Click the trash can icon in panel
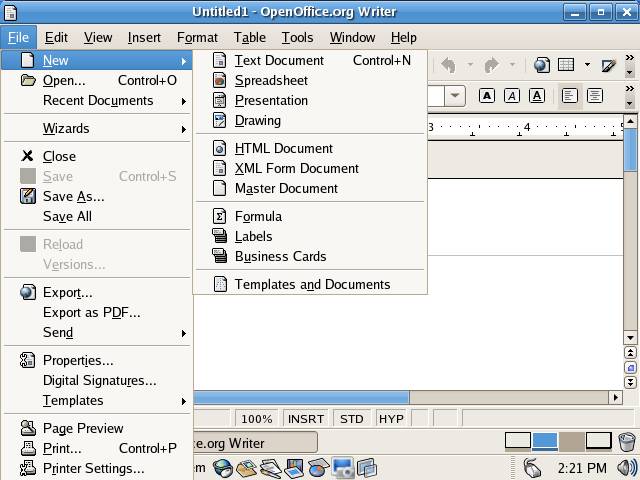640x480 pixels. click(626, 441)
